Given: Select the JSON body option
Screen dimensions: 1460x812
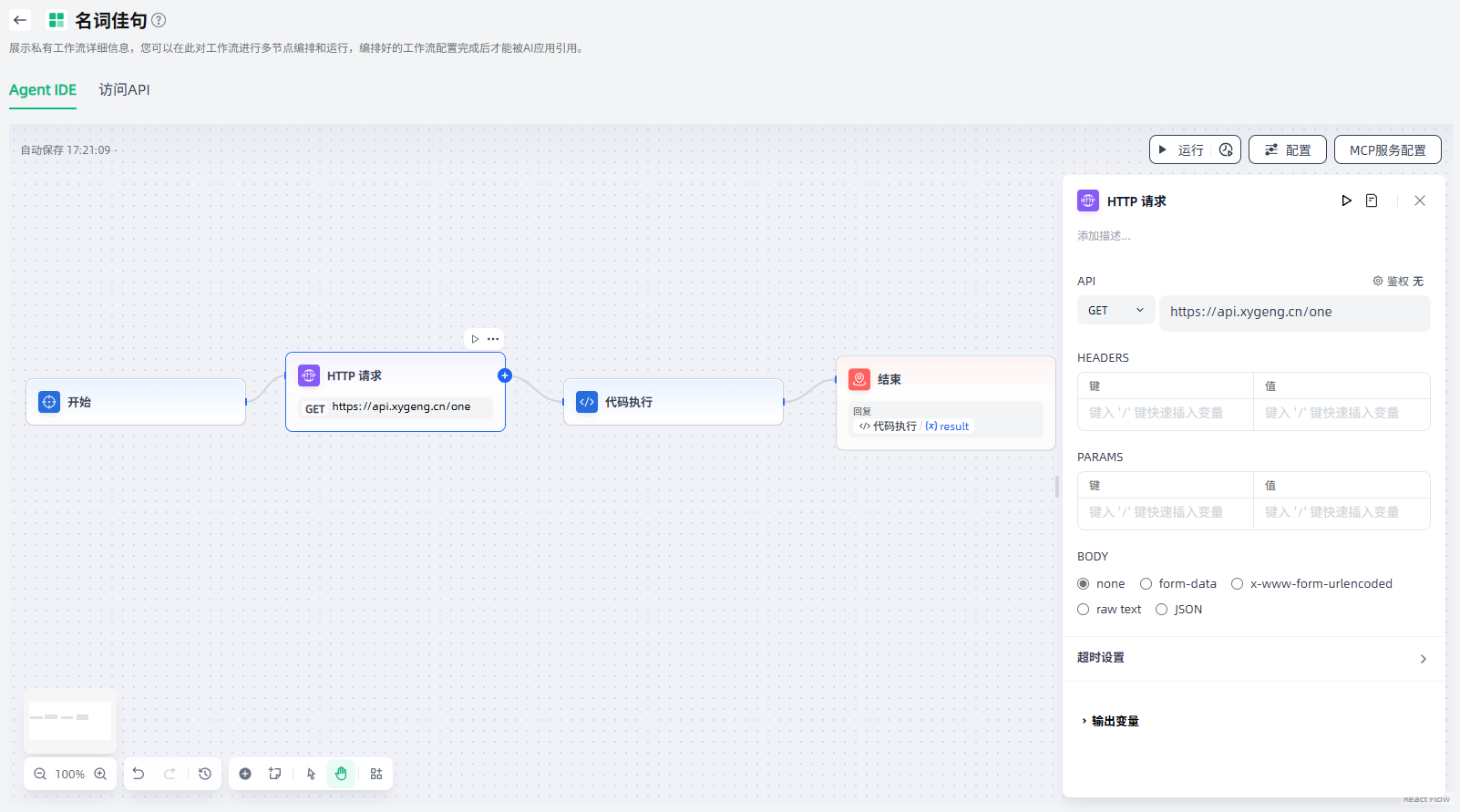Looking at the screenshot, I should [1162, 610].
